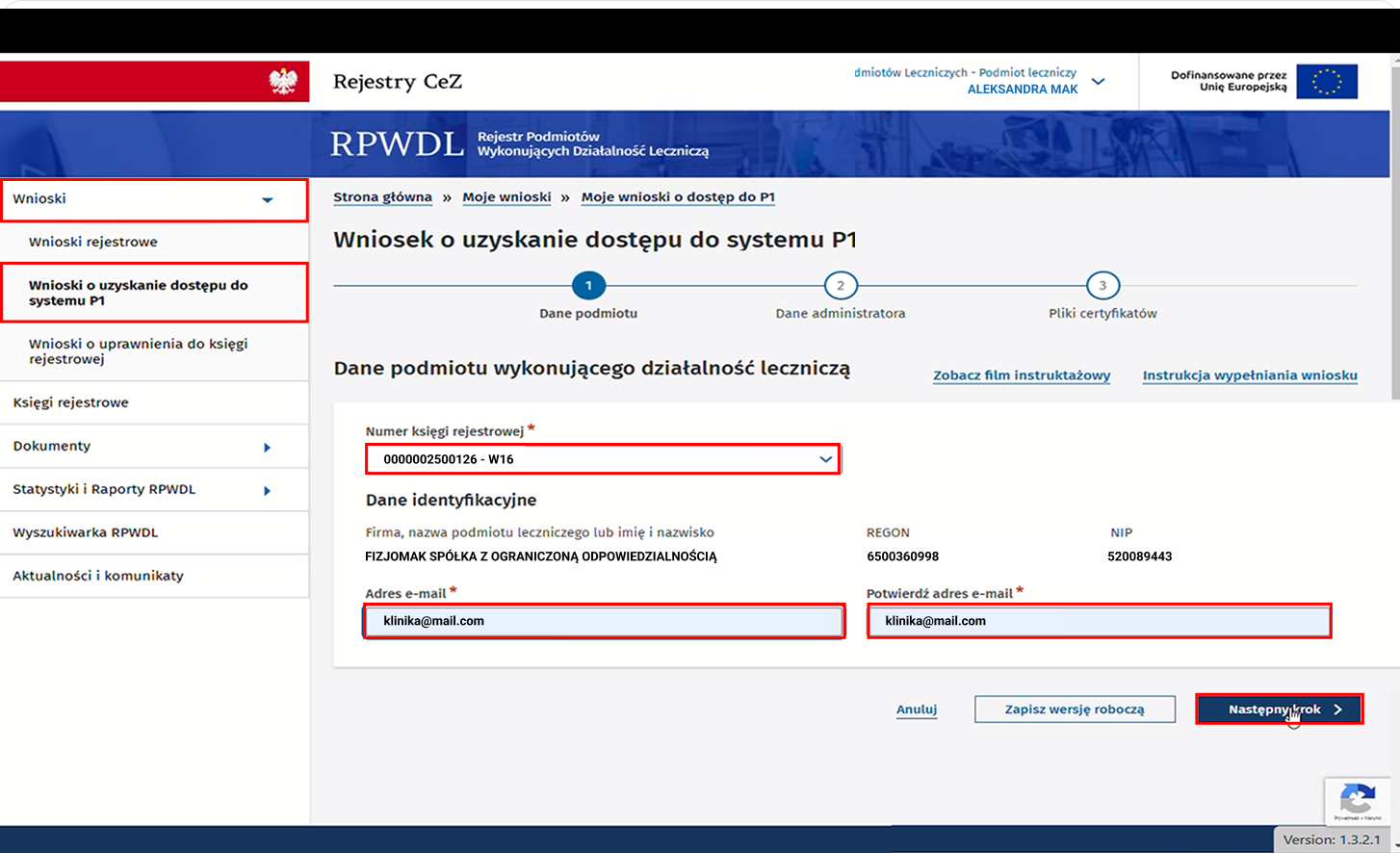Click step 2 Dane administratora
The height and width of the screenshot is (853, 1400).
tap(840, 285)
